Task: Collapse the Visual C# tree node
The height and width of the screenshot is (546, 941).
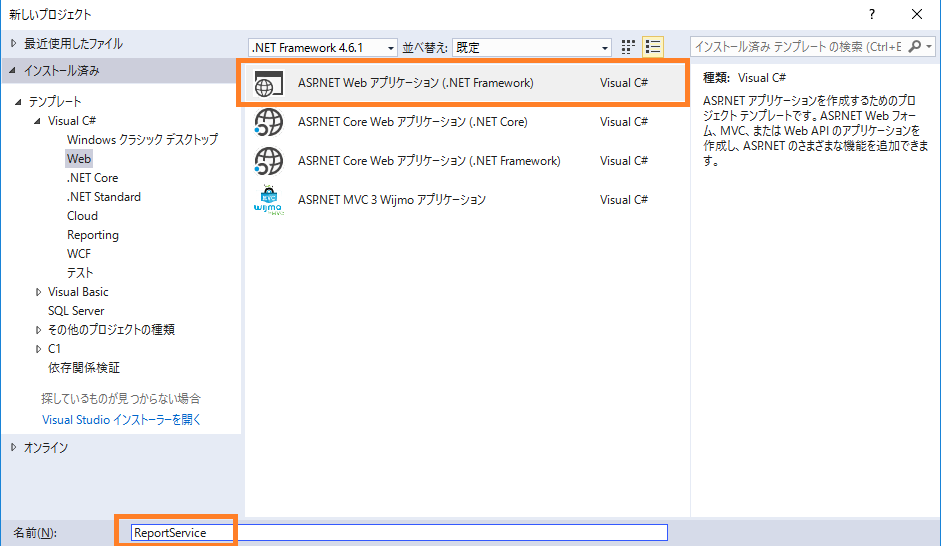Action: 37,121
